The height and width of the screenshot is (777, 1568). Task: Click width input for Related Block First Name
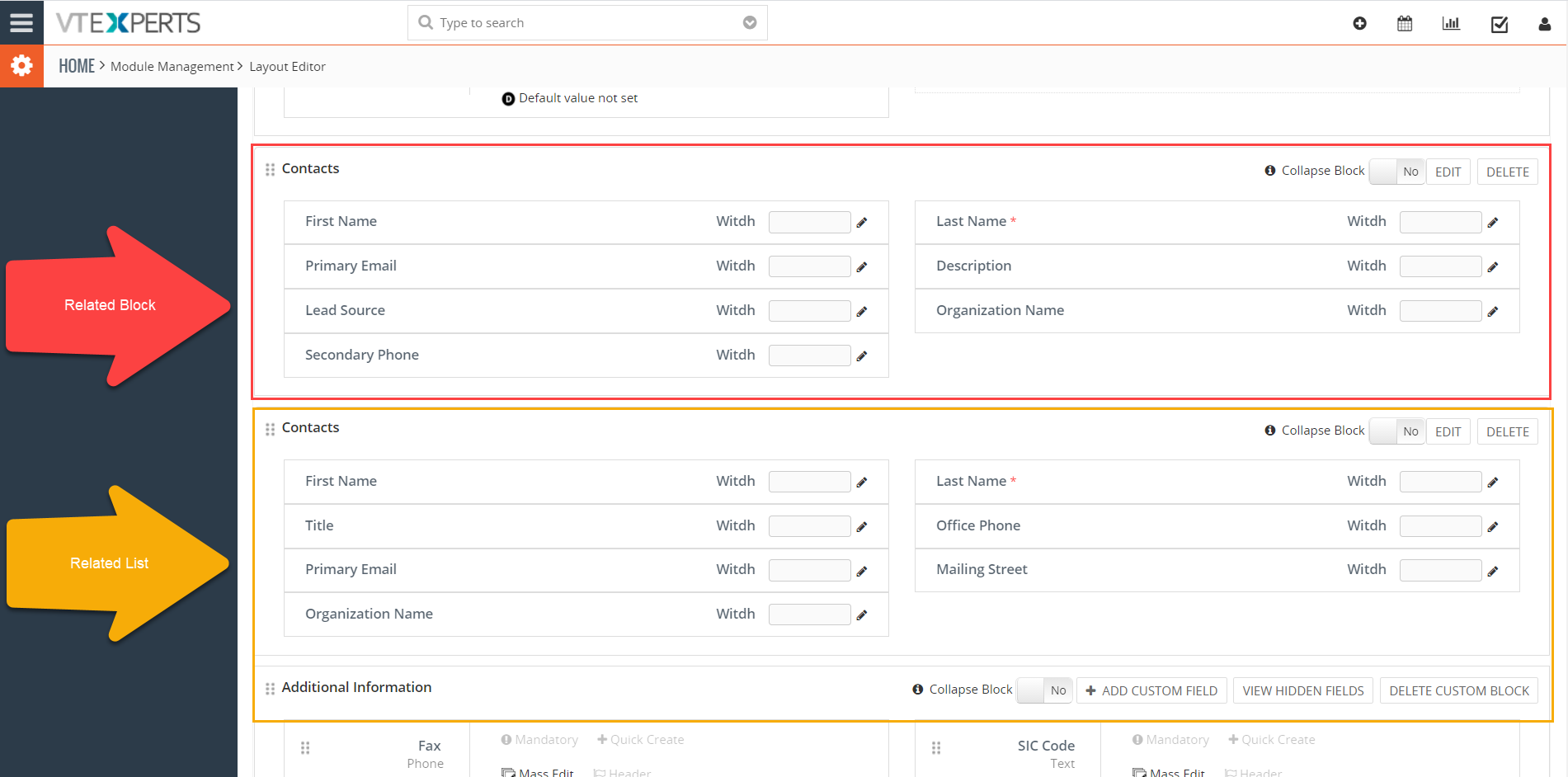(809, 222)
